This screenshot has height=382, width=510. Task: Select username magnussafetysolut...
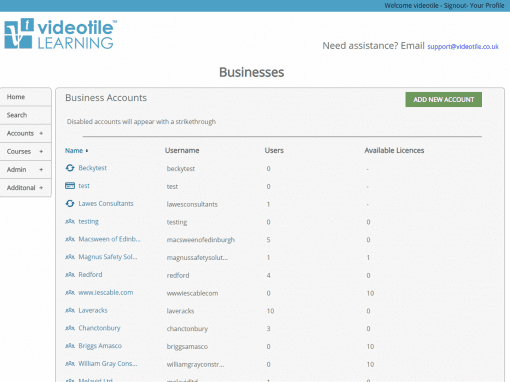(197, 257)
